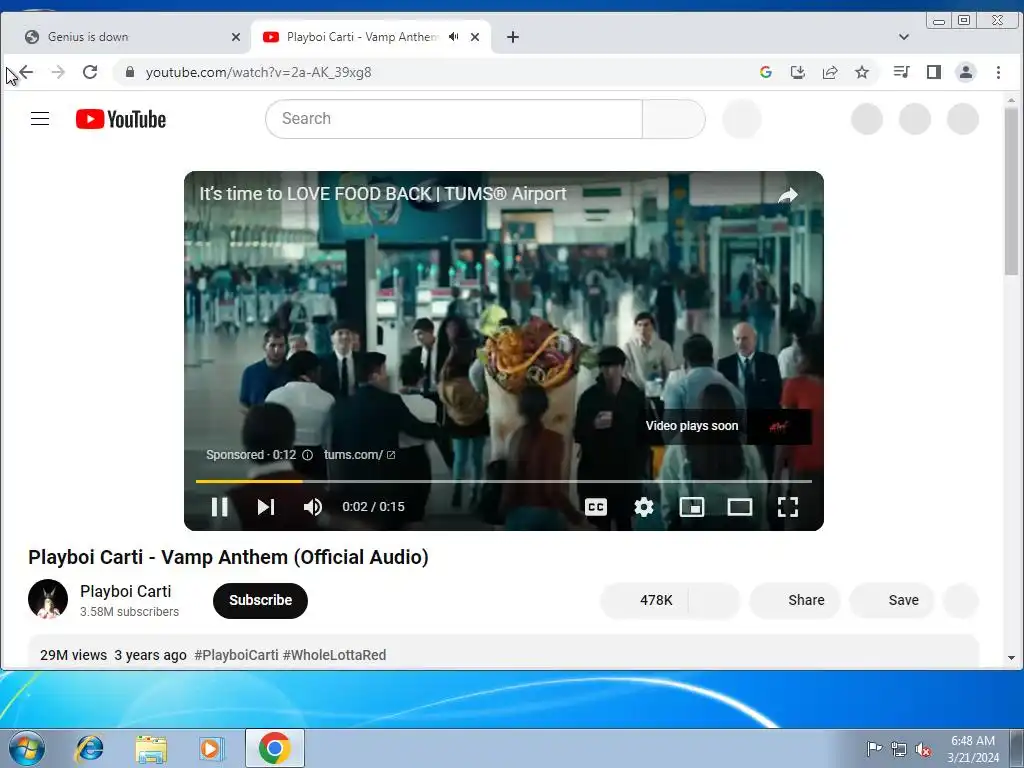Launch Internet Explorer from taskbar
The height and width of the screenshot is (768, 1024).
point(89,748)
